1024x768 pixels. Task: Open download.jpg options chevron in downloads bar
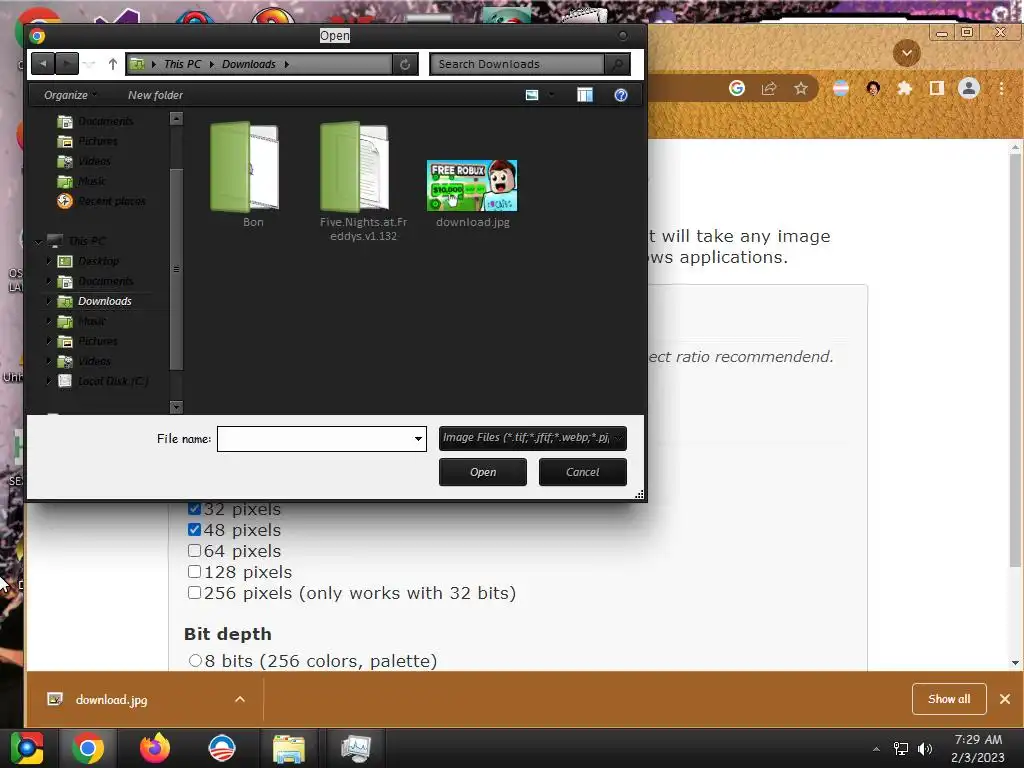click(x=240, y=699)
